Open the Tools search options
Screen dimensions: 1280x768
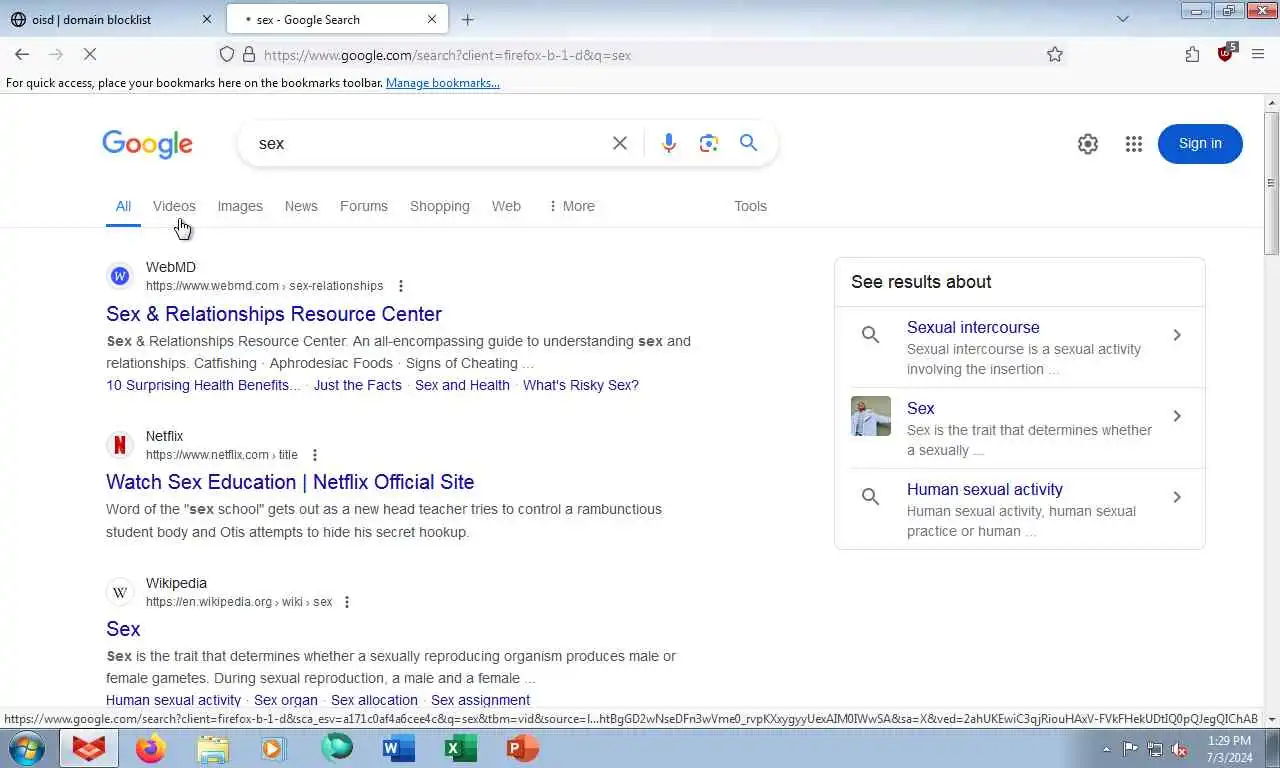coord(750,206)
